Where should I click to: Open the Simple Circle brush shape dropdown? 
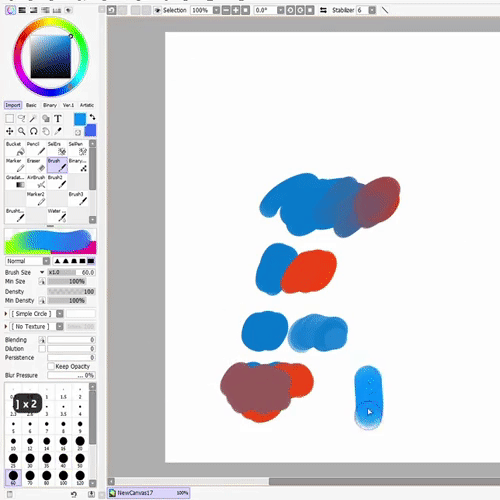(60, 314)
